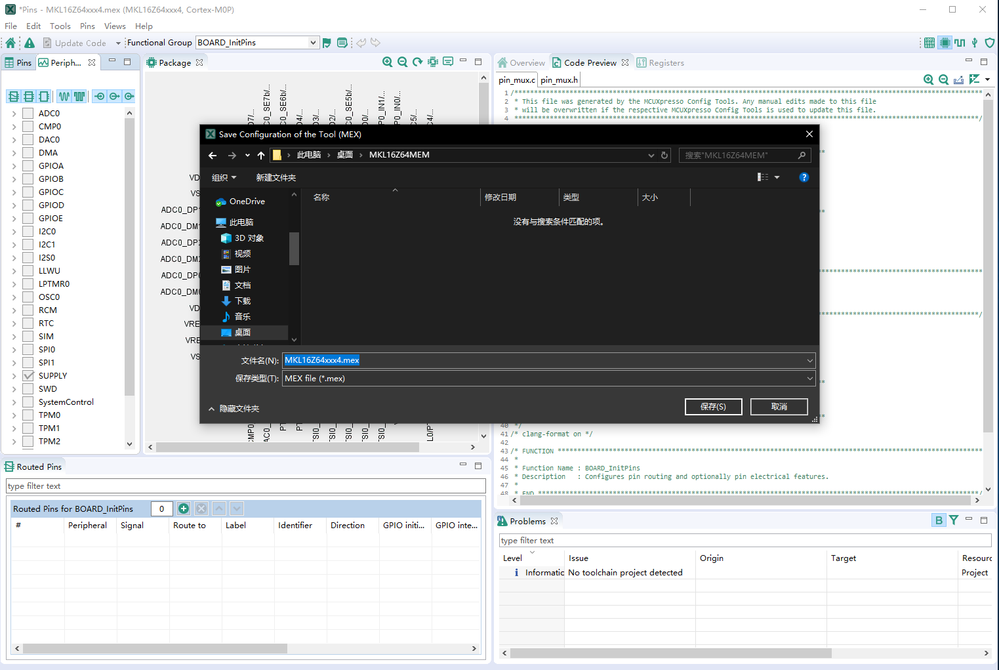The image size is (999, 670).
Task: Expand the GPIOB tree node
Action: pyautogui.click(x=14, y=179)
